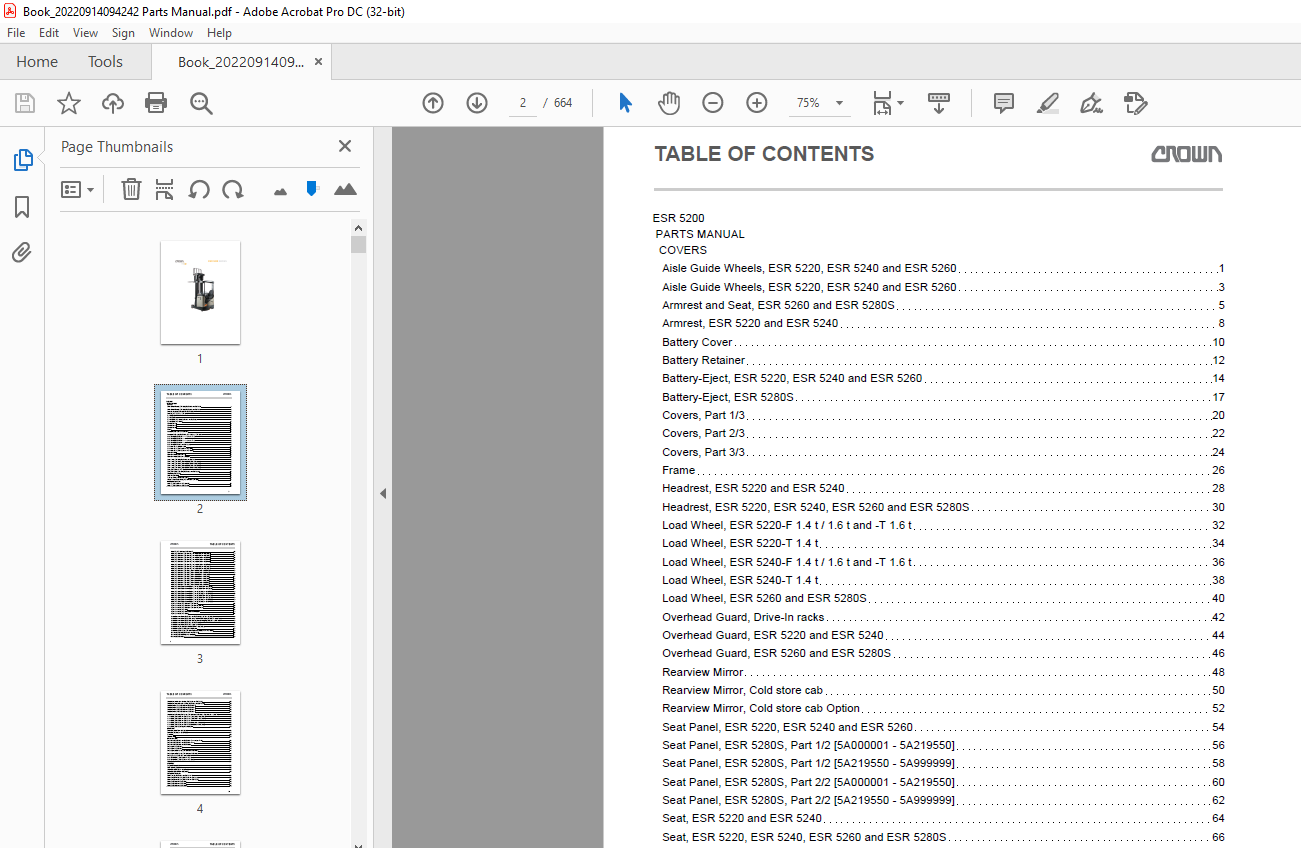This screenshot has height=848, width=1301.
Task: Zoom out with the minus icon
Action: click(x=712, y=103)
